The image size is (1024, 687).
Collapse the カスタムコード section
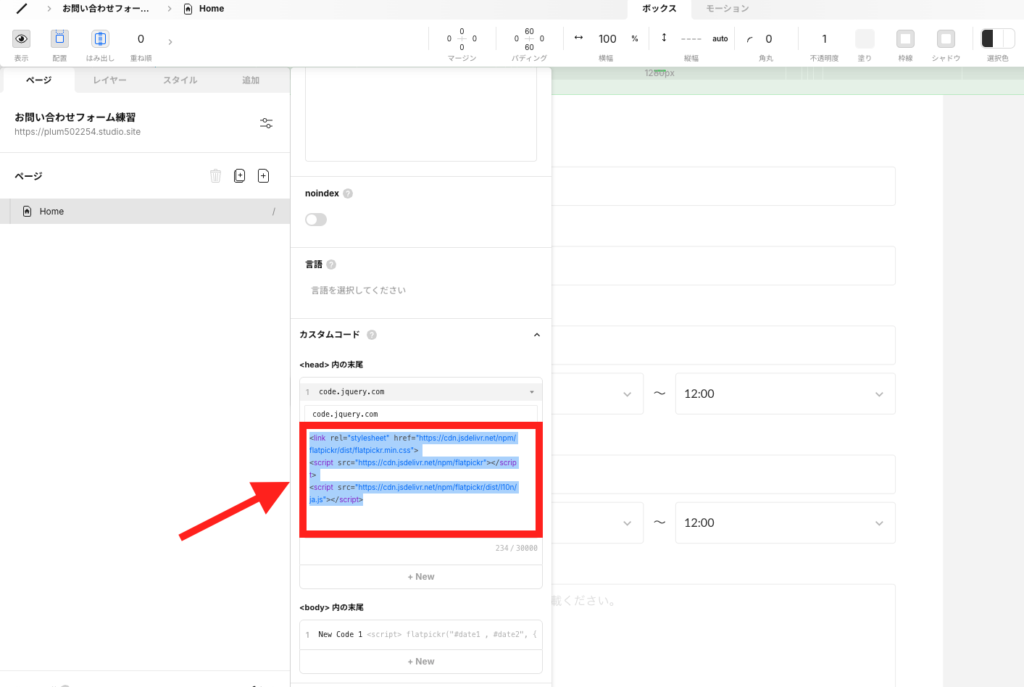537,335
